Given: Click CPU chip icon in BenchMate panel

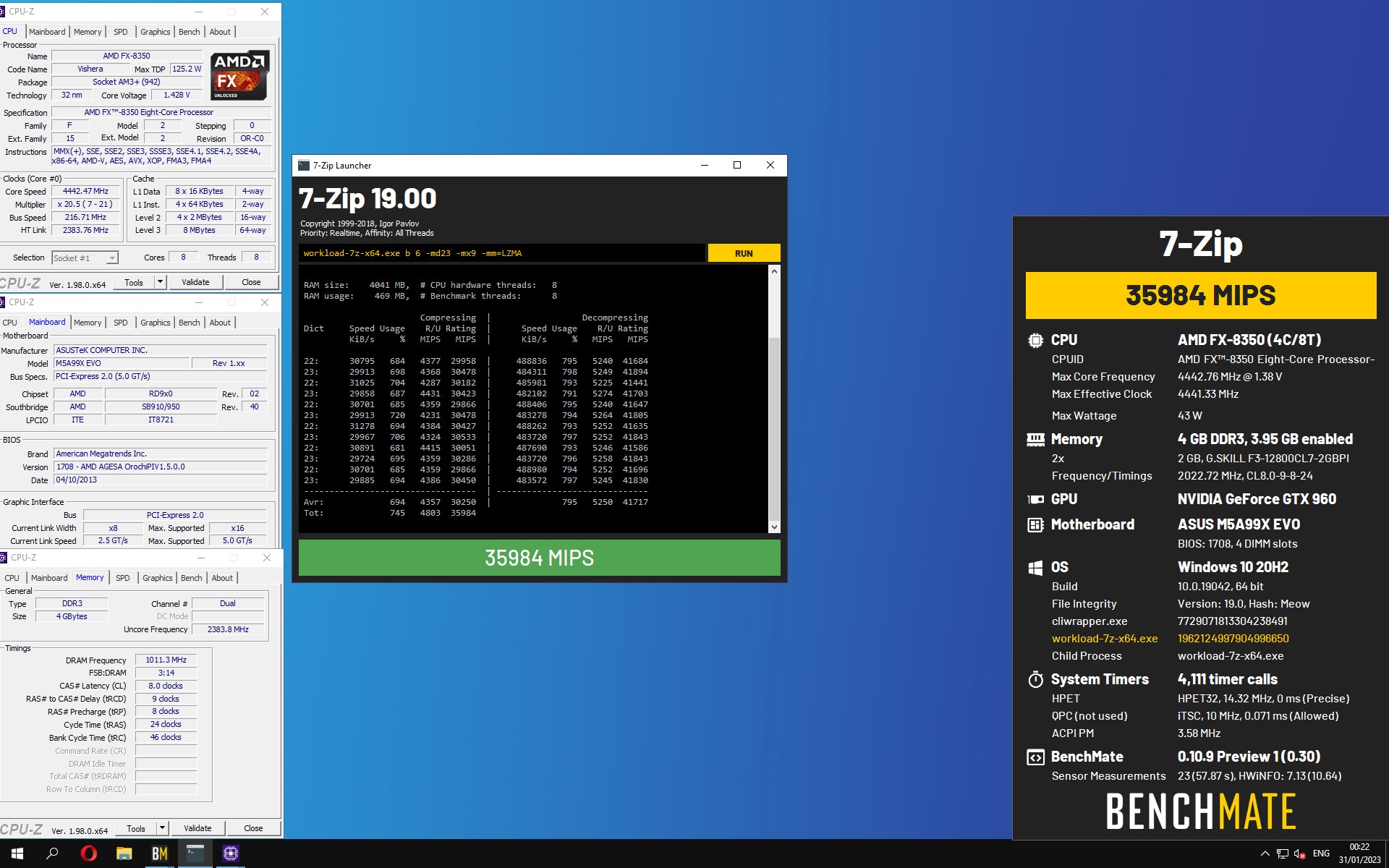Looking at the screenshot, I should tap(1035, 340).
